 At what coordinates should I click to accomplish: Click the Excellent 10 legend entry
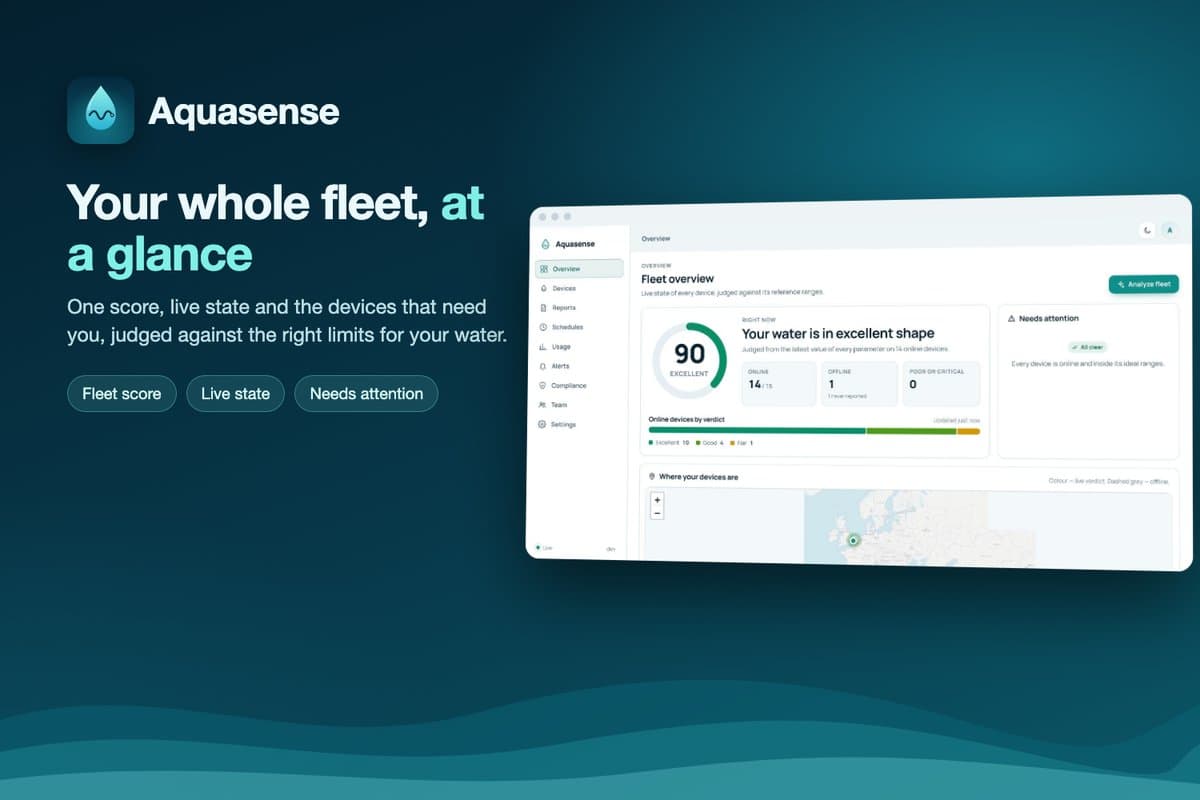pyautogui.click(x=669, y=442)
